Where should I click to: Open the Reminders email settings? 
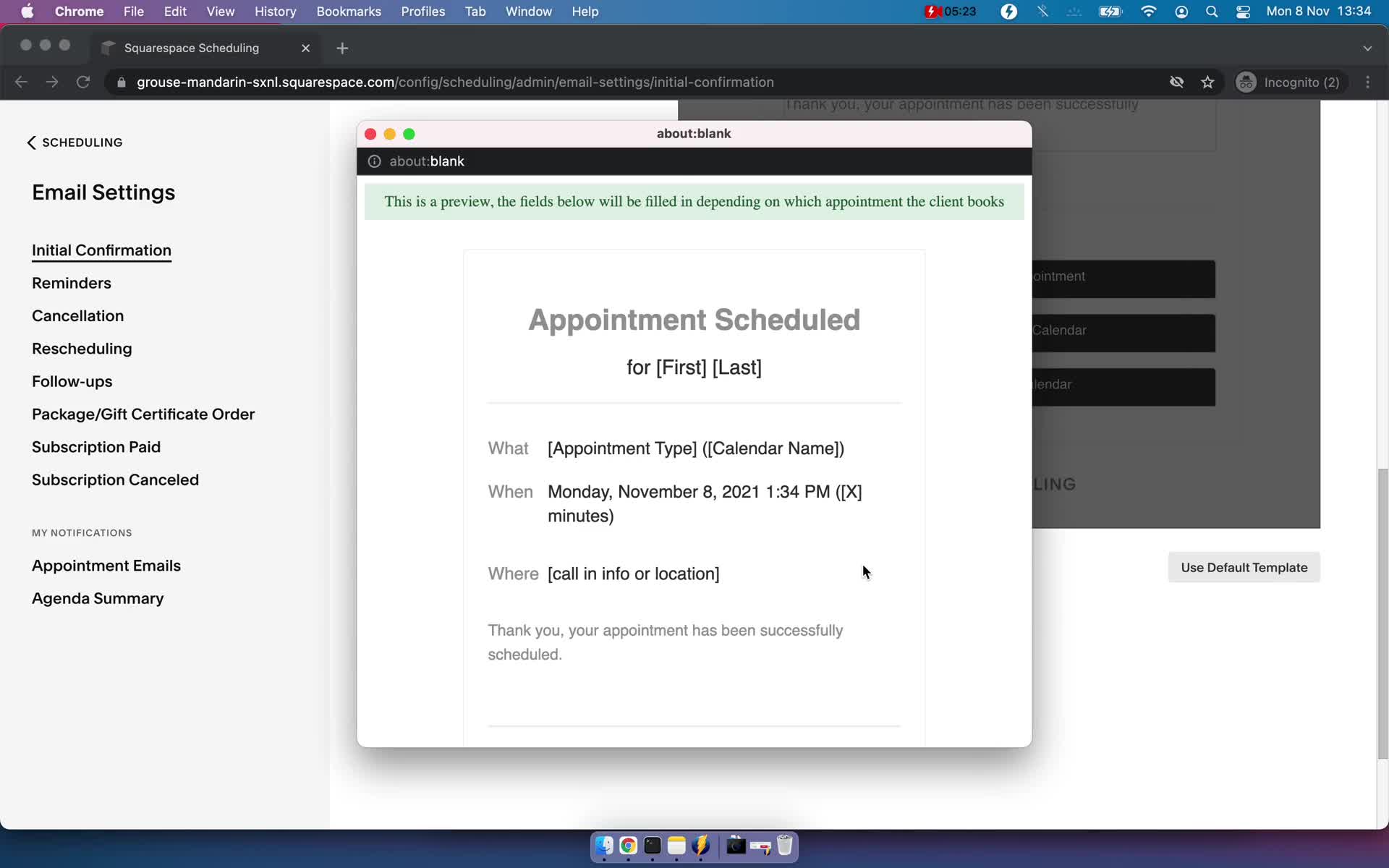[x=71, y=282]
